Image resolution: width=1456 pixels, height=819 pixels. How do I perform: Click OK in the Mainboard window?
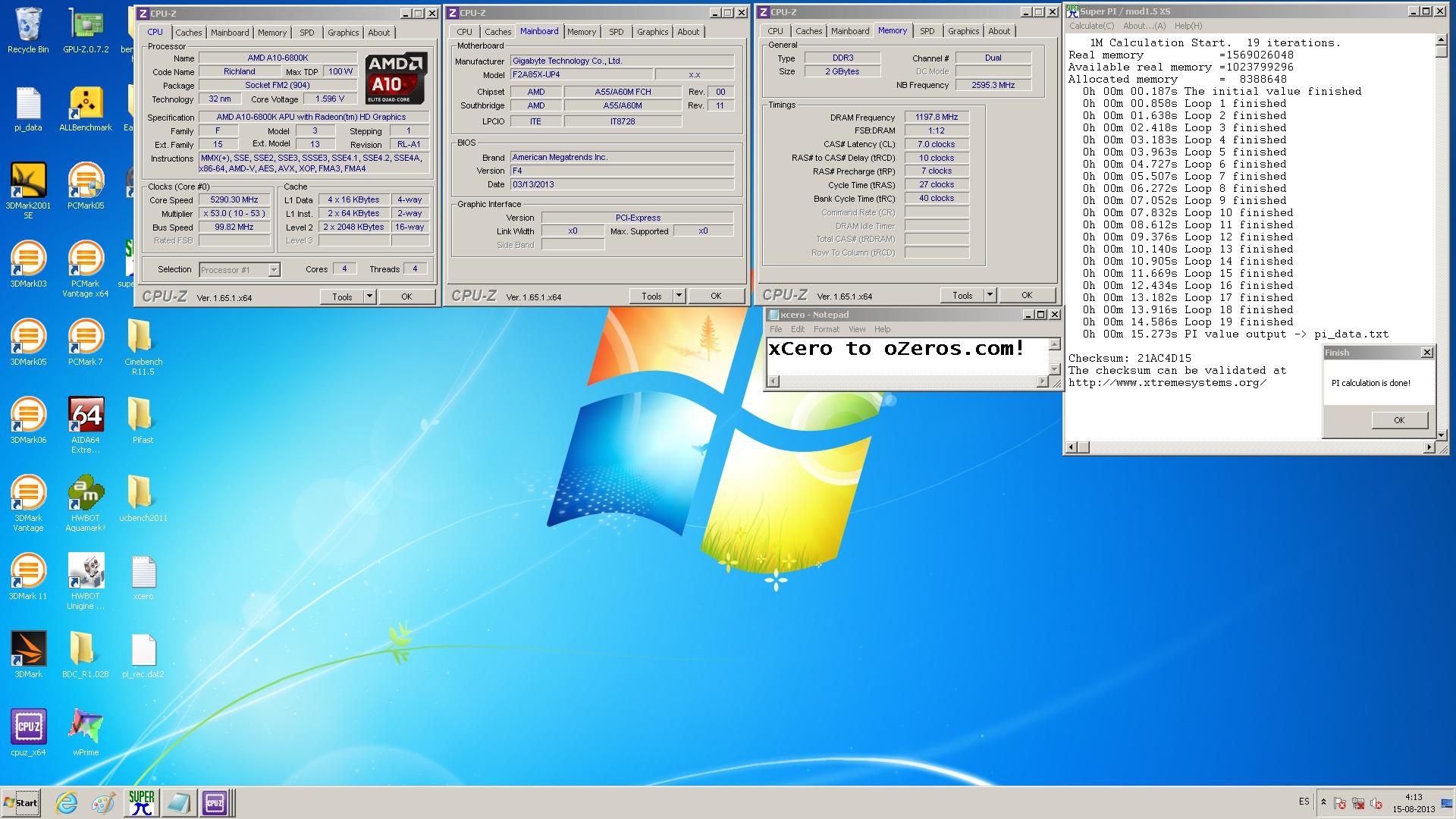(716, 296)
